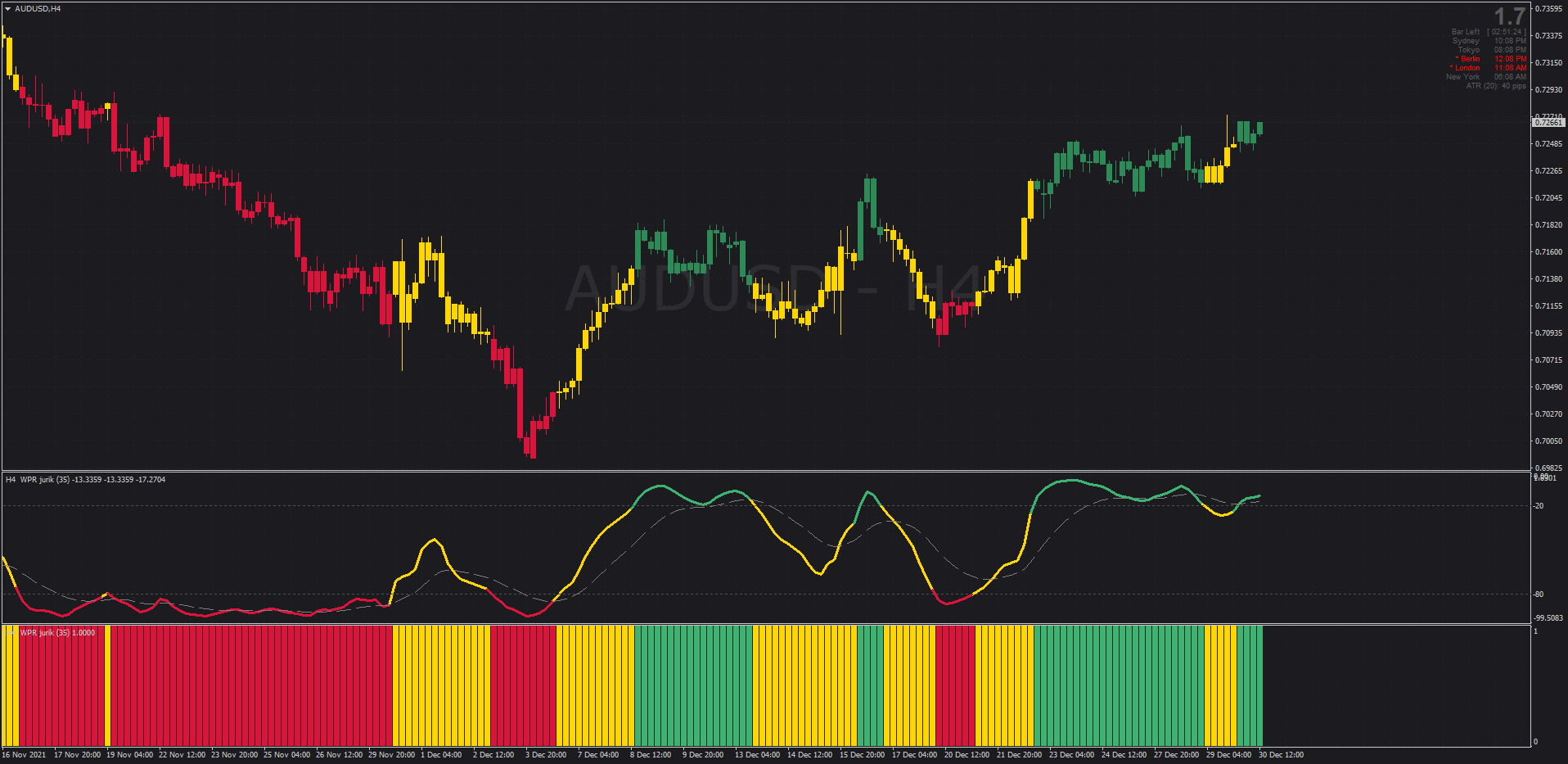Click the AUDUSD,H4 chart title

[x=38, y=9]
